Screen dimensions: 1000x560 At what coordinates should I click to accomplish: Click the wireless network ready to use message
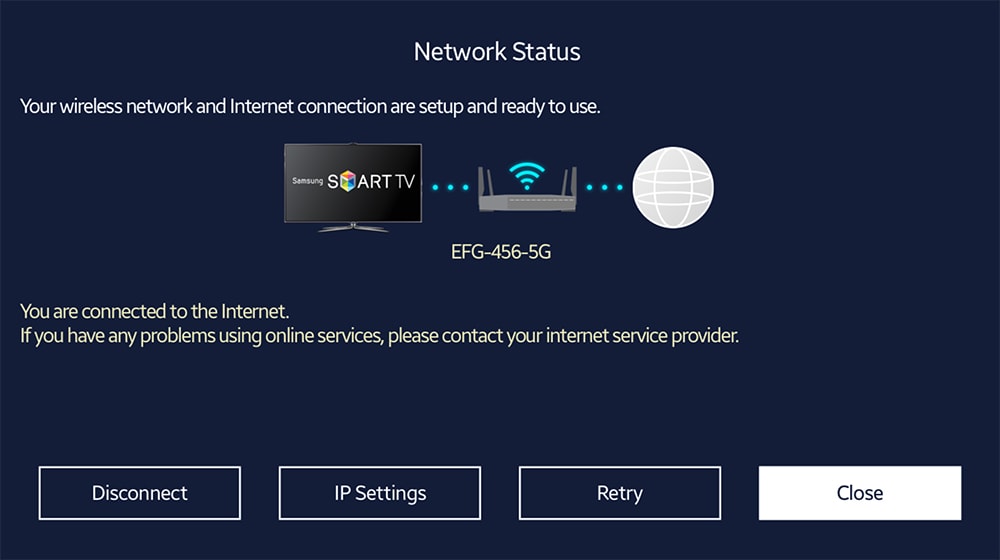tap(310, 106)
